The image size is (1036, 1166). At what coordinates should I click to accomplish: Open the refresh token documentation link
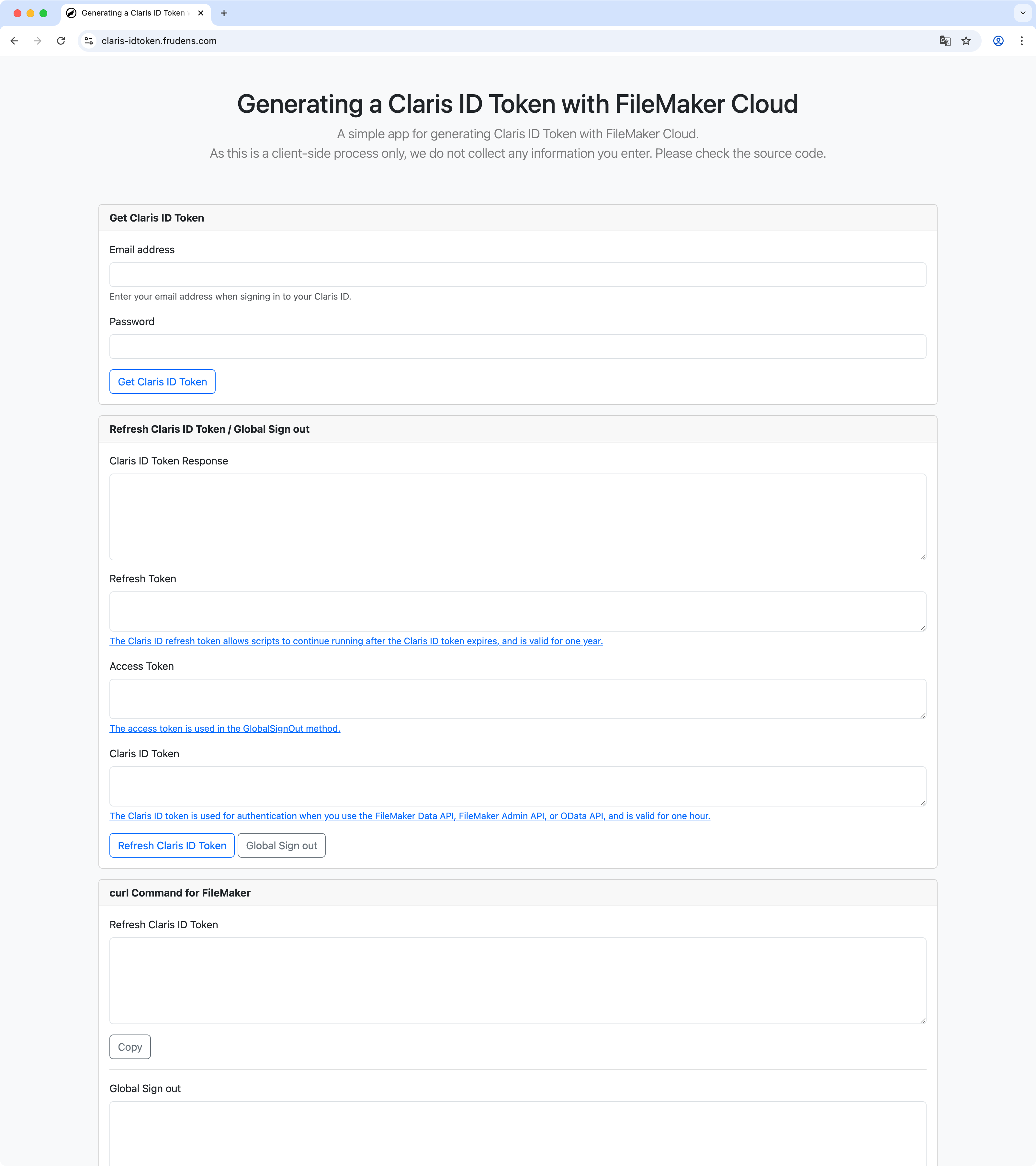coord(356,641)
